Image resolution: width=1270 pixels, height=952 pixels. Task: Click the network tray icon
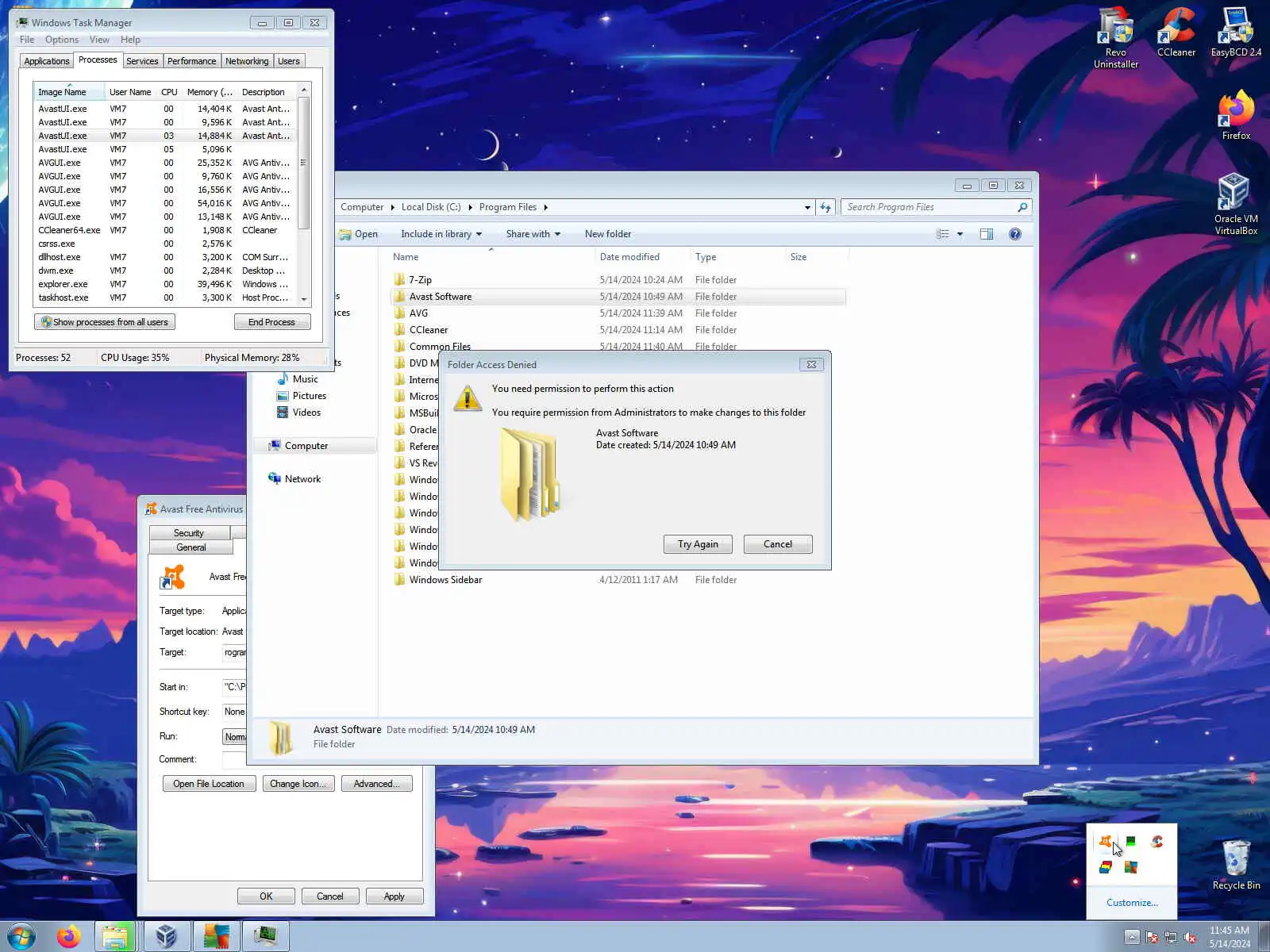(1171, 938)
